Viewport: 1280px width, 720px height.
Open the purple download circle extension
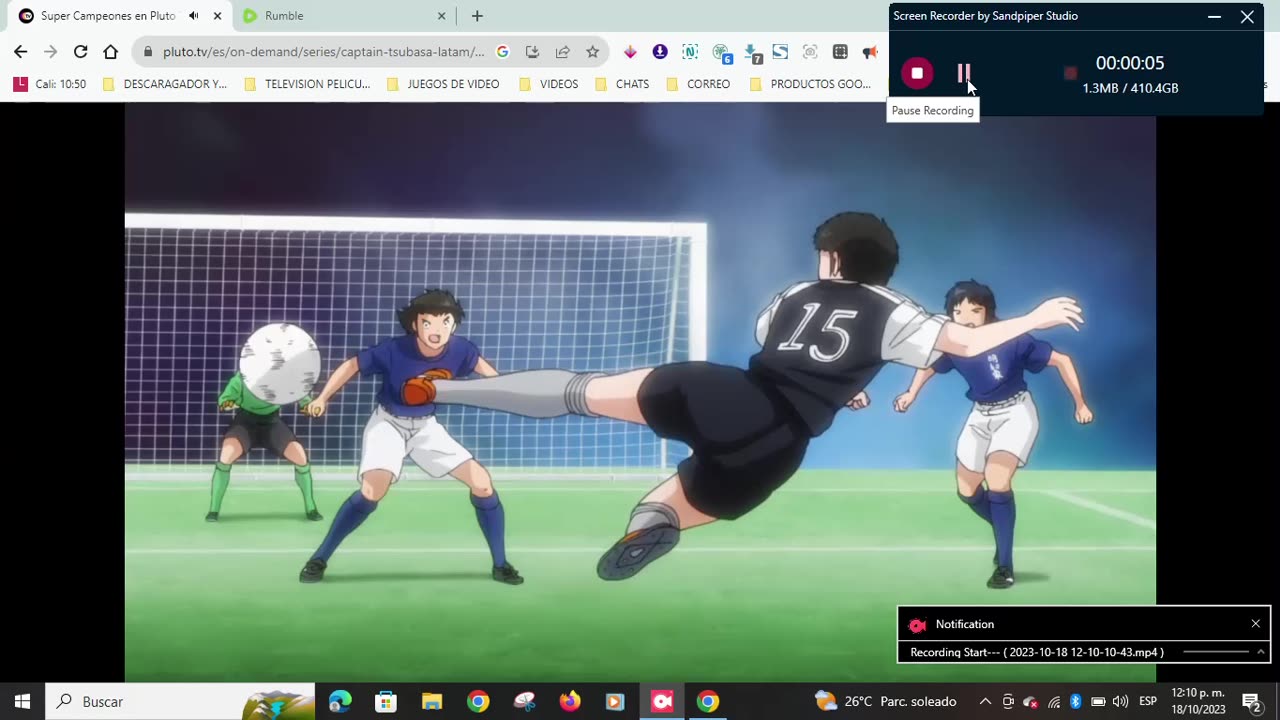(660, 52)
